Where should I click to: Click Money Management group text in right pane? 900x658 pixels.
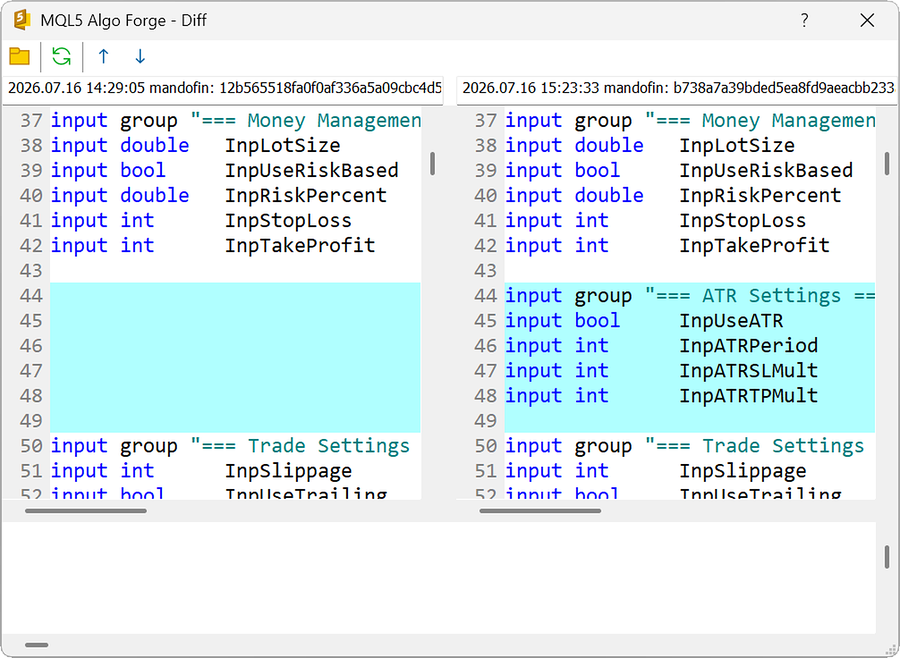(x=789, y=121)
